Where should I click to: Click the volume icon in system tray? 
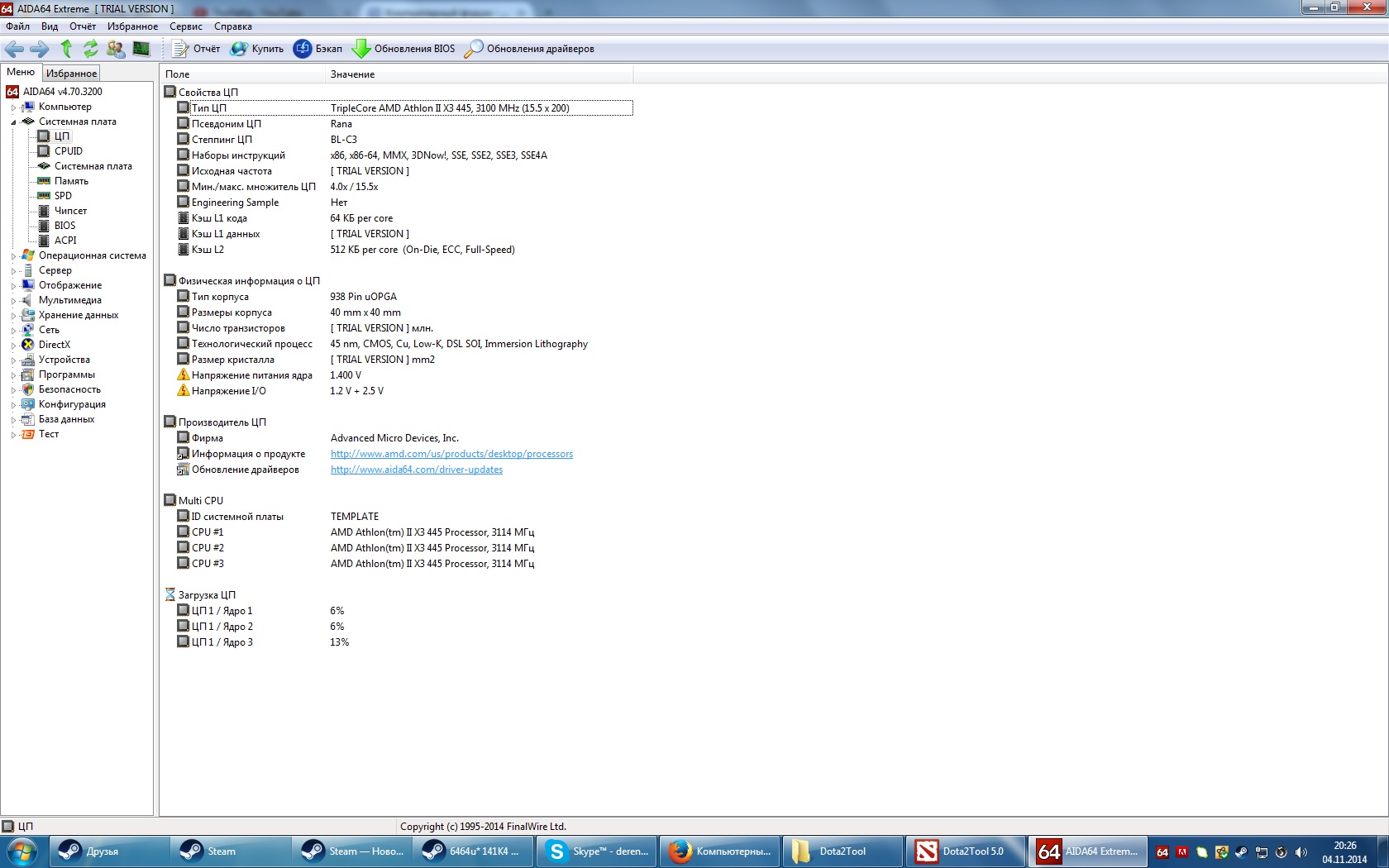click(x=1301, y=852)
